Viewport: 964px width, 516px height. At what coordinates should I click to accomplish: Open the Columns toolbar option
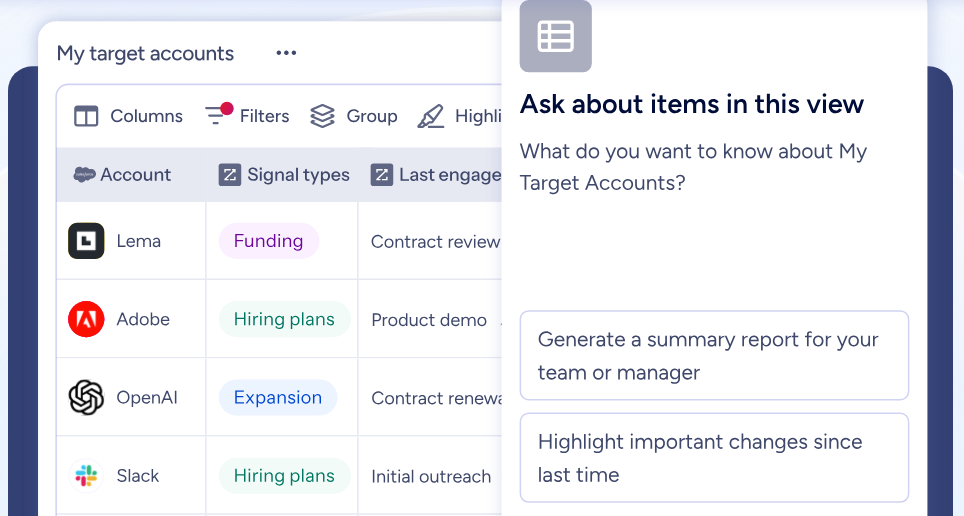(x=128, y=116)
